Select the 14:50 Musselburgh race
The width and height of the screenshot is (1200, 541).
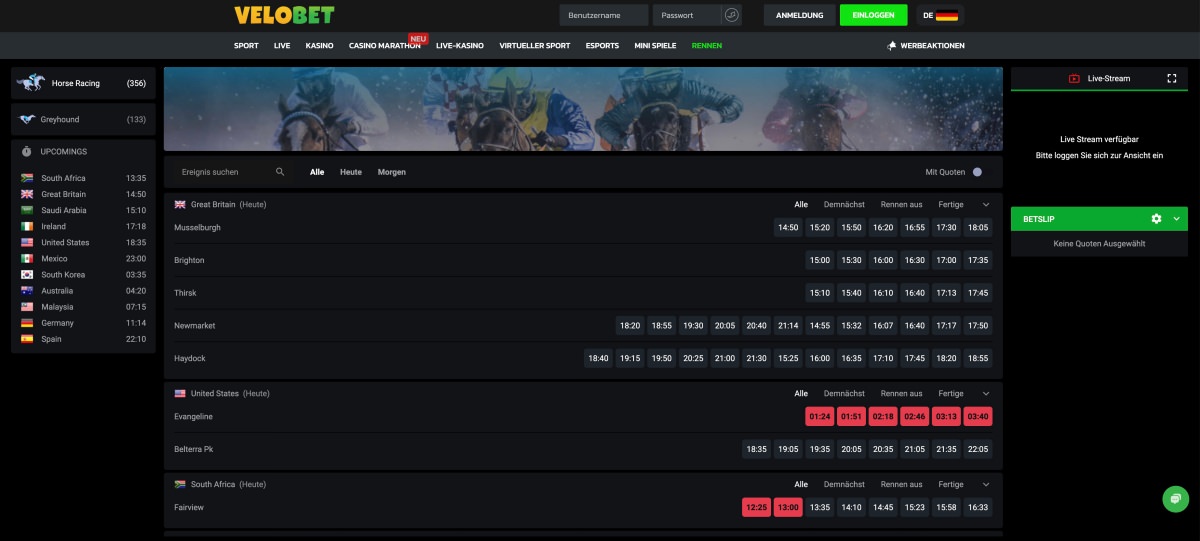click(x=788, y=228)
